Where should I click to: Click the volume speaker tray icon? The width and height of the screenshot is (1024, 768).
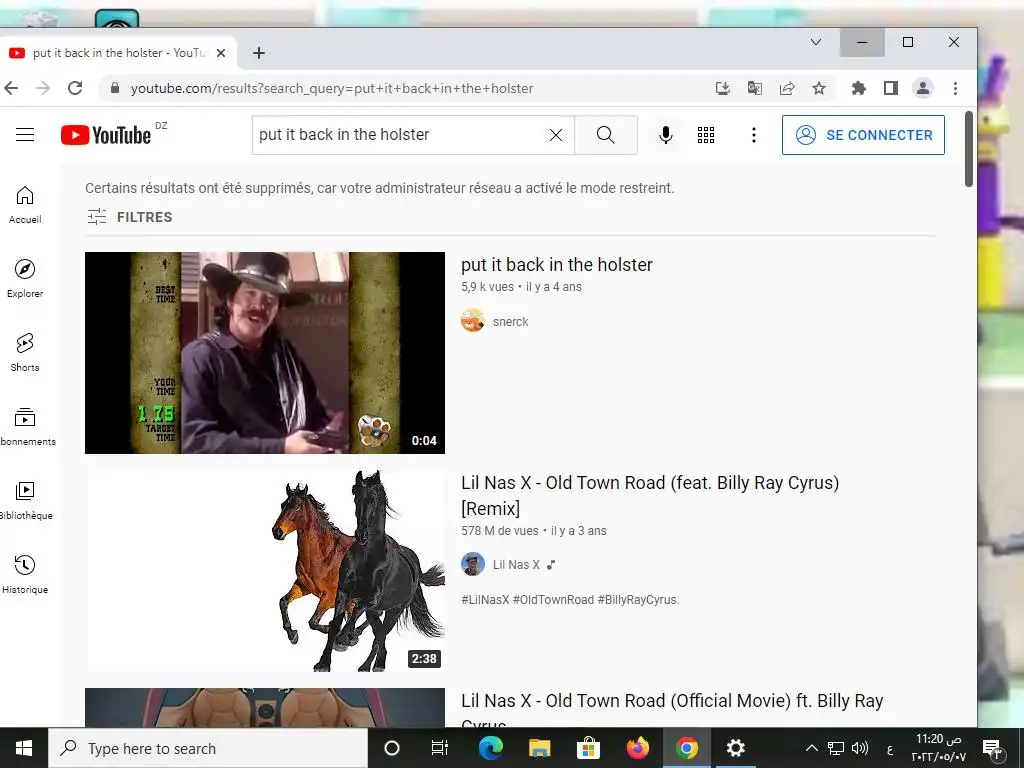tap(860, 748)
